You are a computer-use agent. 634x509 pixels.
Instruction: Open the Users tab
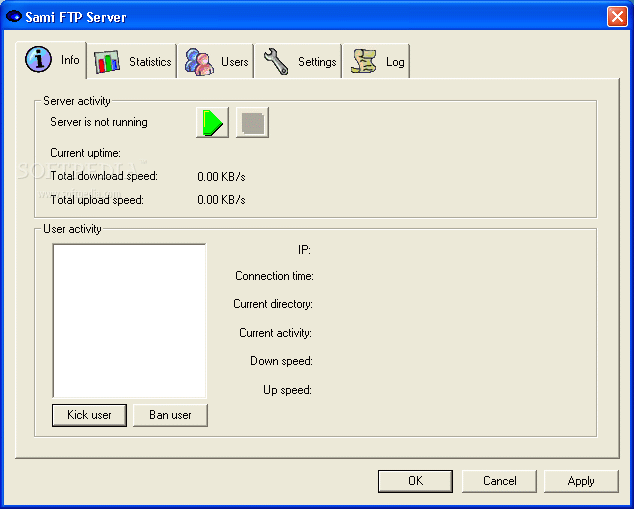click(216, 61)
